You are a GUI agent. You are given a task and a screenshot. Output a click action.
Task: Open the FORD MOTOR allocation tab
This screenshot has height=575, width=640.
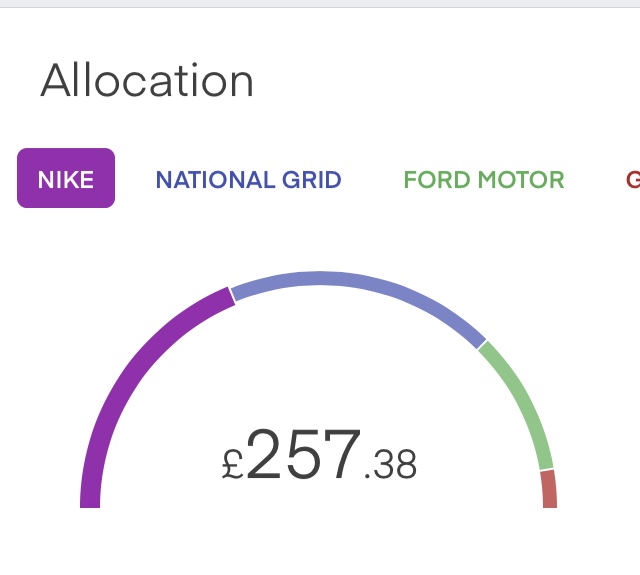tap(484, 180)
